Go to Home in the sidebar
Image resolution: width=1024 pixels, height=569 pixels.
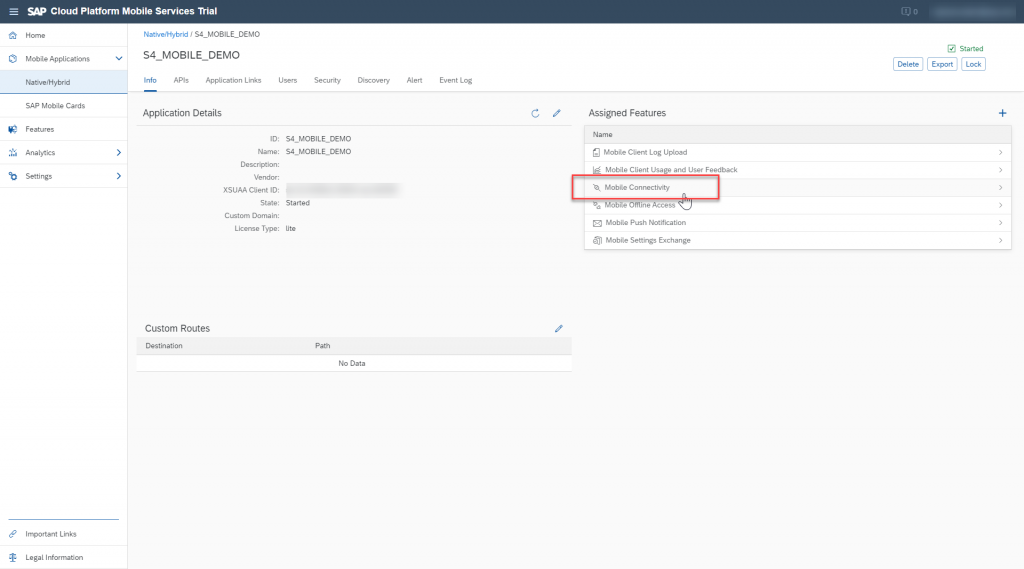(63, 35)
